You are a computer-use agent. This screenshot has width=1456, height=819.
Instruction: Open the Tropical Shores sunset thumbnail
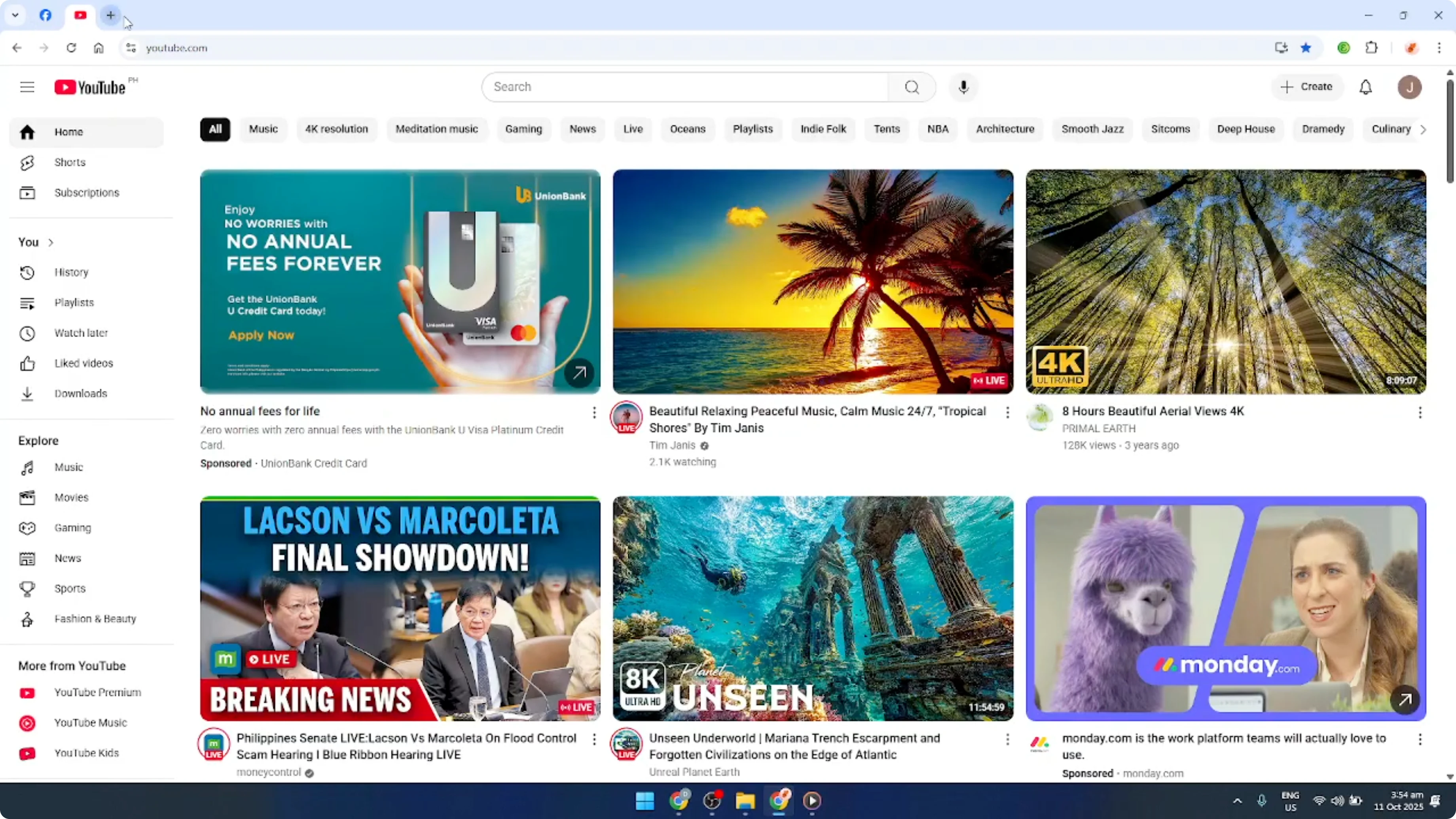(813, 281)
